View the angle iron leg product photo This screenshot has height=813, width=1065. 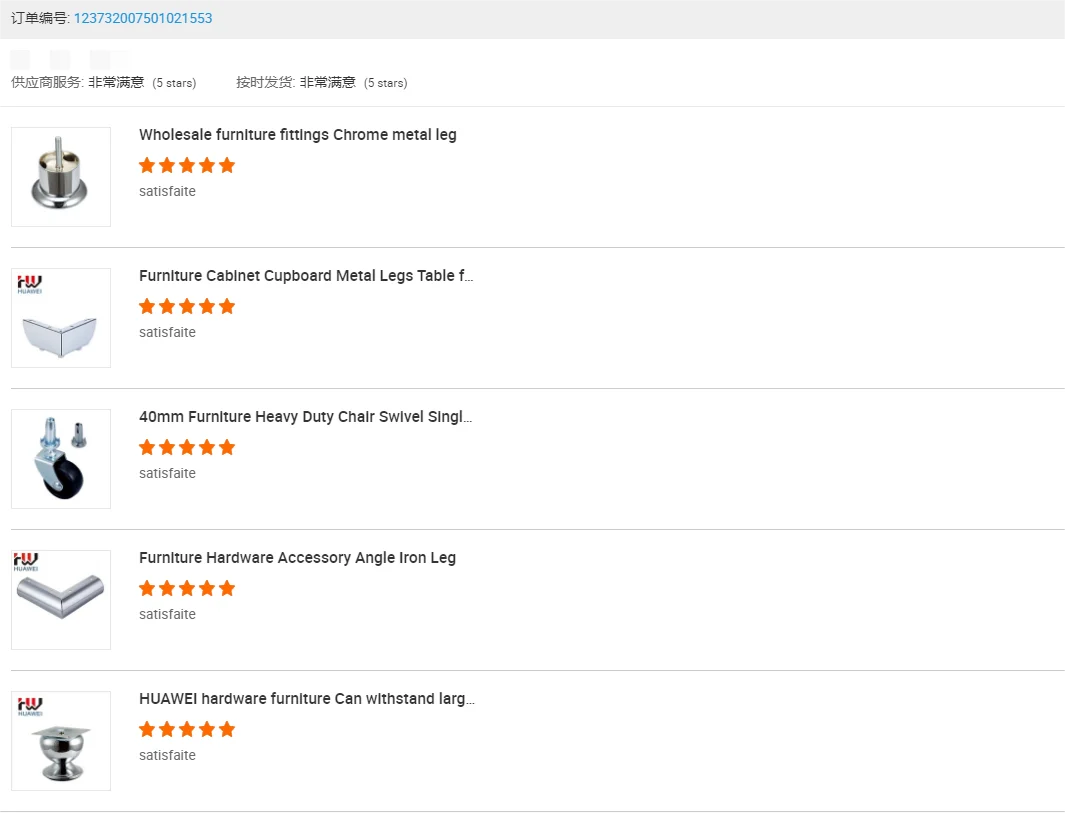click(61, 600)
